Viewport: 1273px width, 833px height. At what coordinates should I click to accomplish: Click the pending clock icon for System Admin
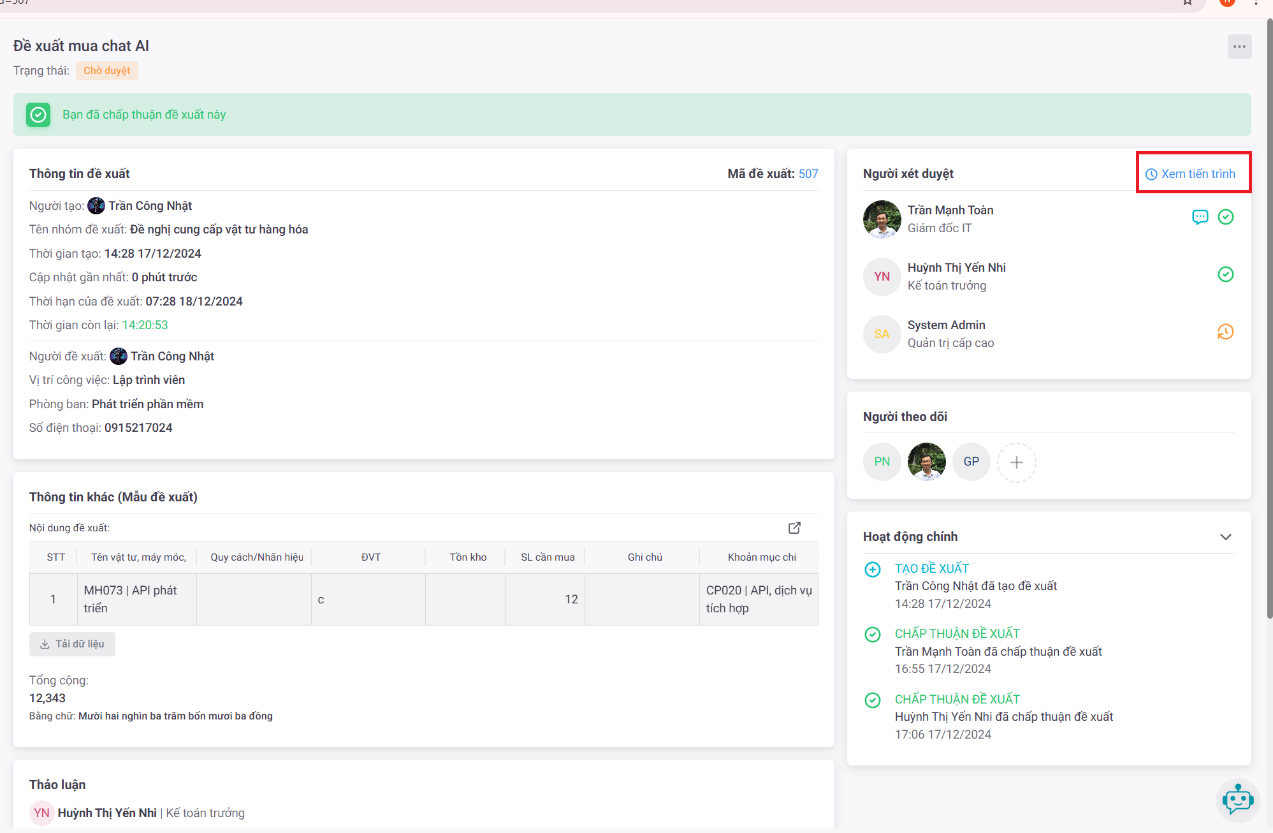(x=1225, y=332)
